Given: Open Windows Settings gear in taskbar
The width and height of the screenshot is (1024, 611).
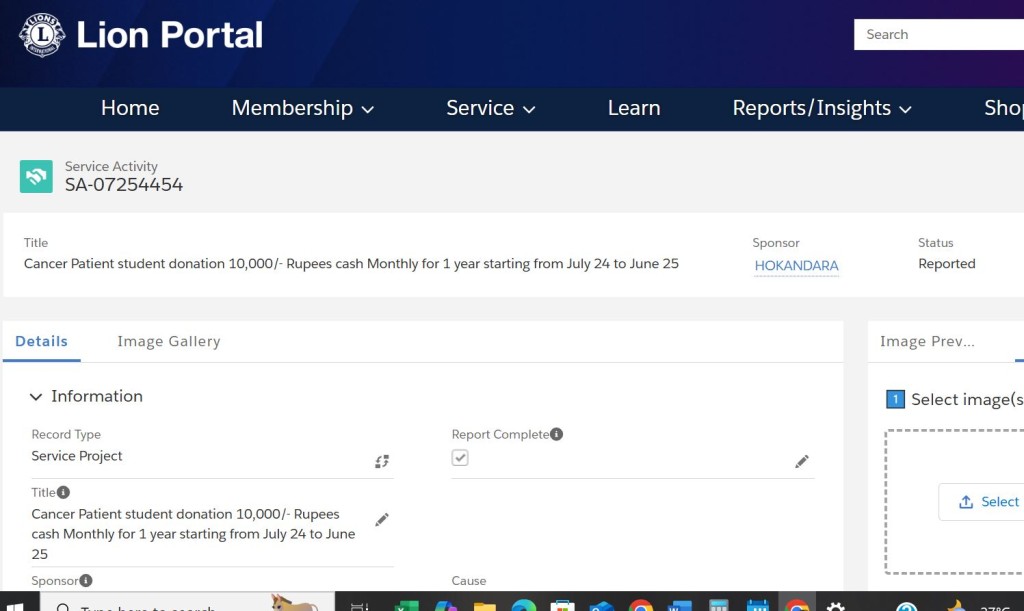Looking at the screenshot, I should (x=836, y=606).
